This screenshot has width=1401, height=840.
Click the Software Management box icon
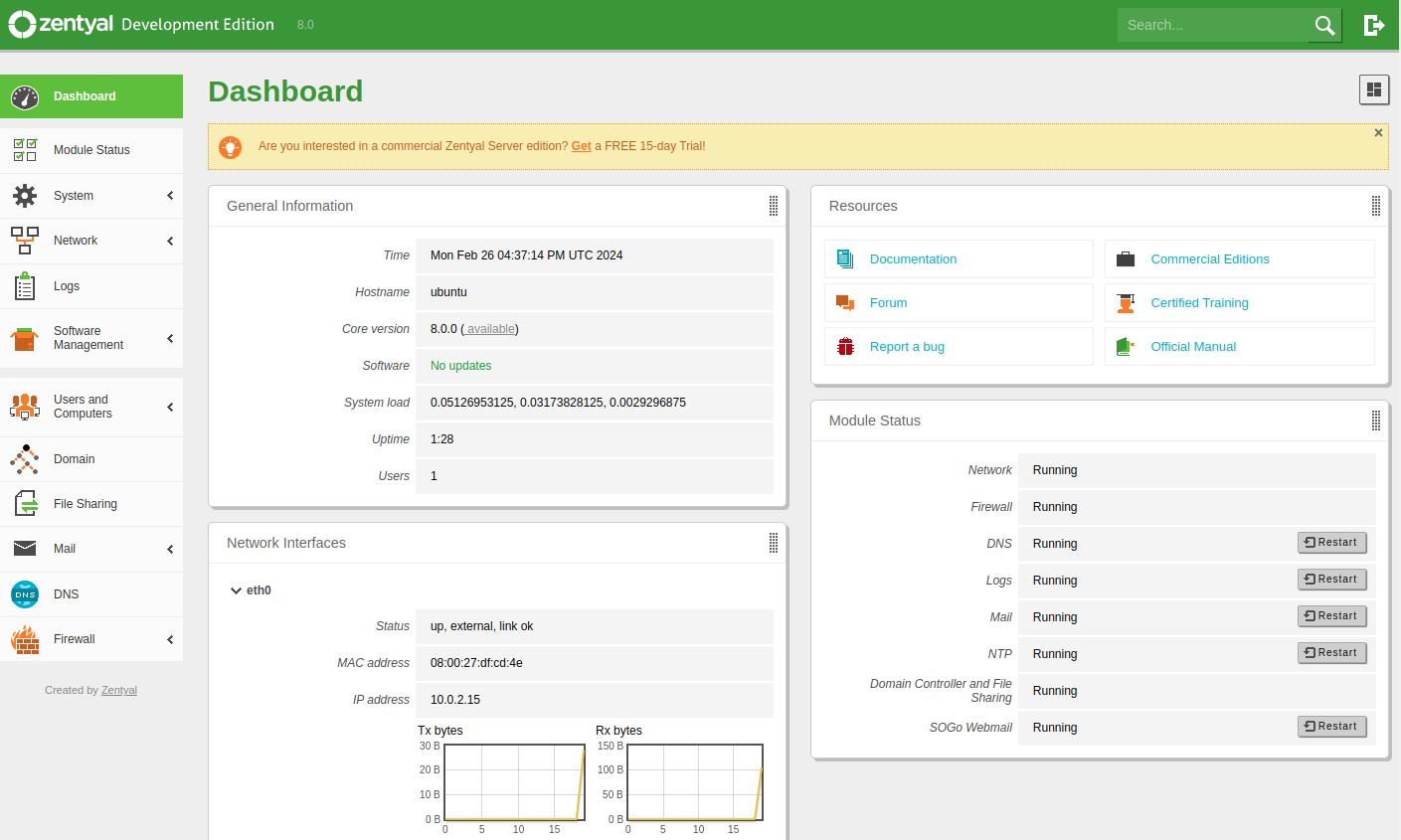pyautogui.click(x=25, y=338)
